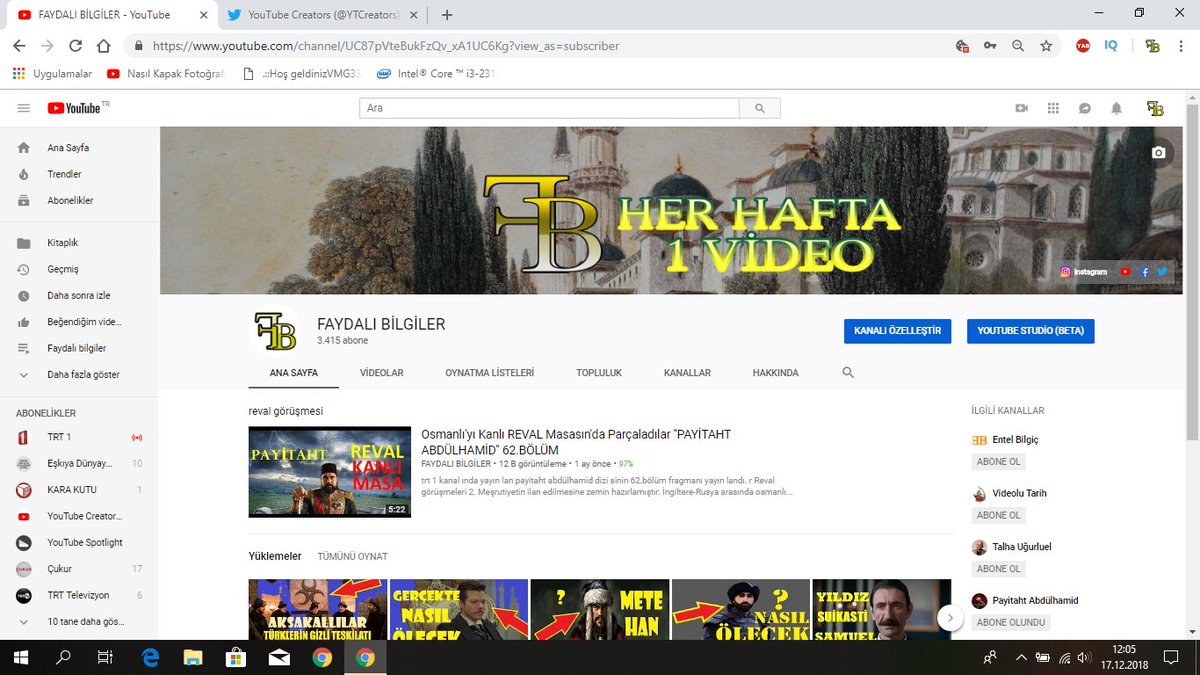Open the Instagram link on the banner
The width and height of the screenshot is (1200, 675).
pyautogui.click(x=1084, y=272)
